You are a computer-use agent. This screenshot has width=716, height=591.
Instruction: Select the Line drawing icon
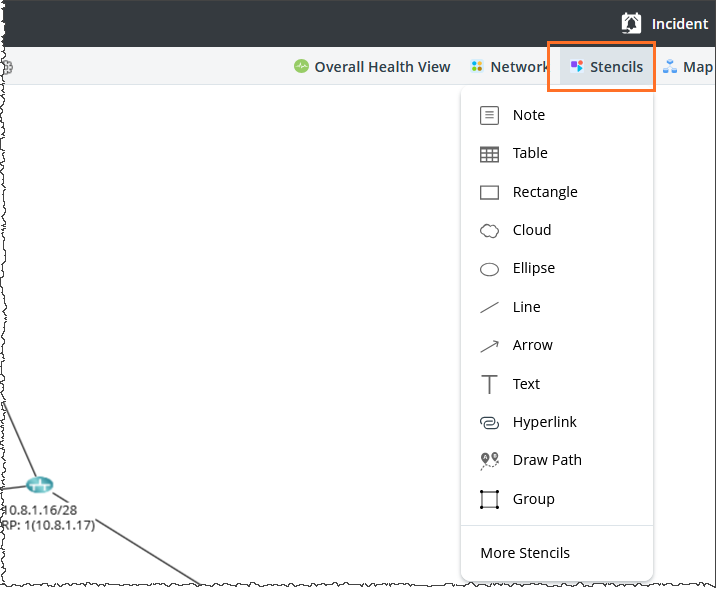point(489,308)
